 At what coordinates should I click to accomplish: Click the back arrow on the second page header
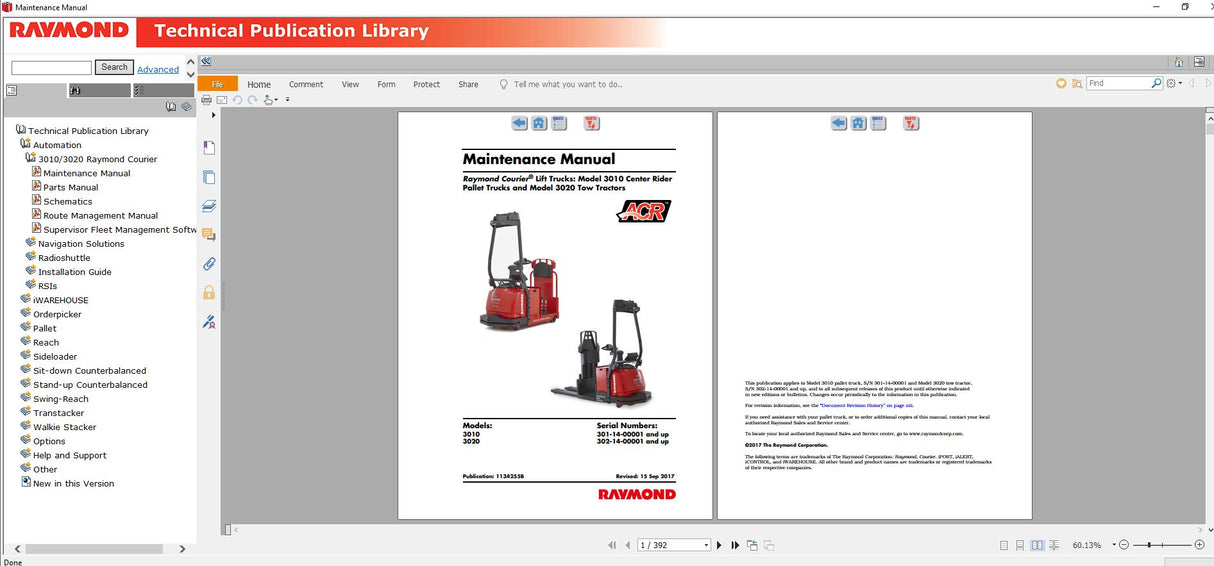[x=839, y=123]
